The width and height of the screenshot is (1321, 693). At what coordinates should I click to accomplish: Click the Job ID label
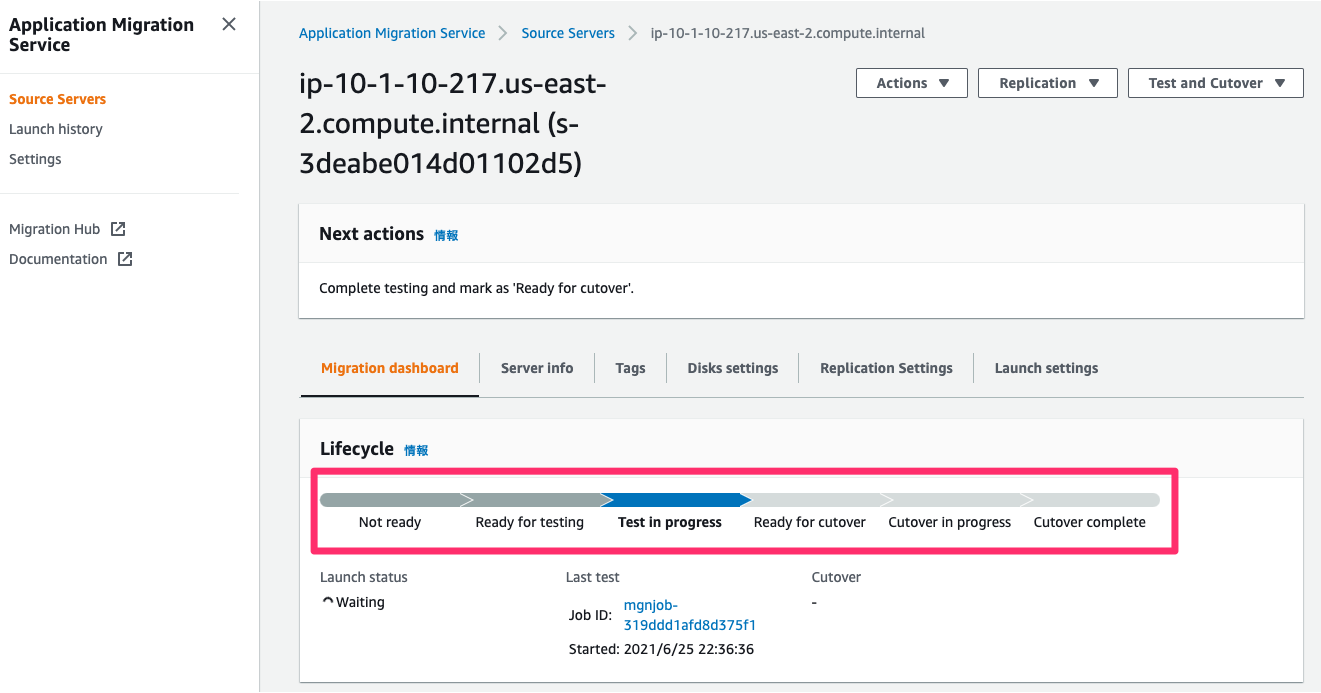[x=590, y=615]
